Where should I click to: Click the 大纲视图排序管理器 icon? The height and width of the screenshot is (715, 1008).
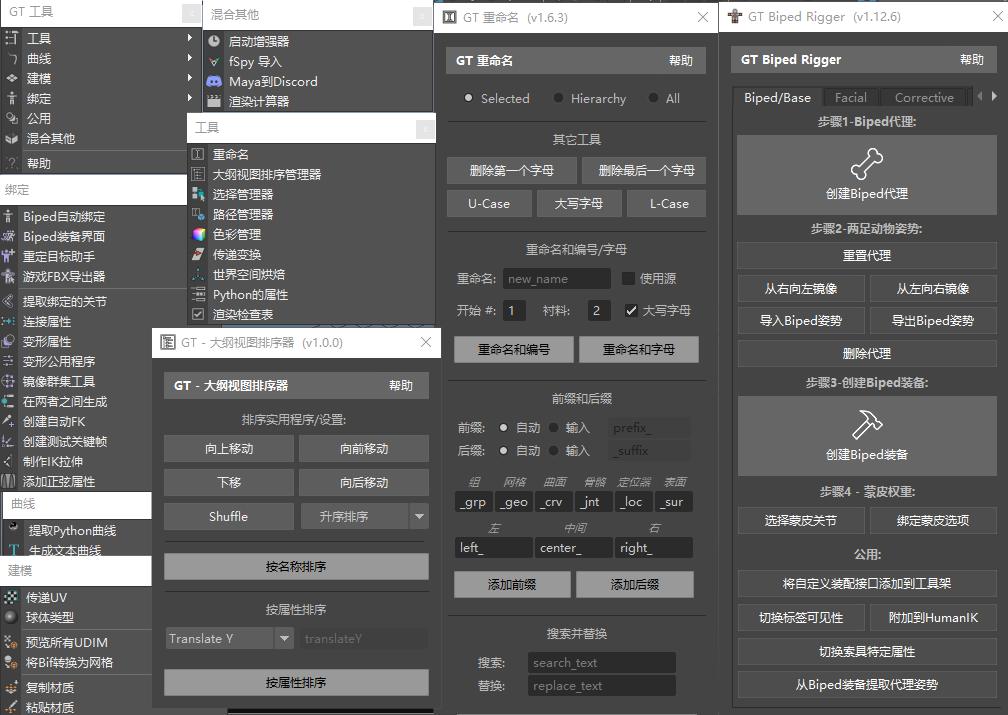198,174
